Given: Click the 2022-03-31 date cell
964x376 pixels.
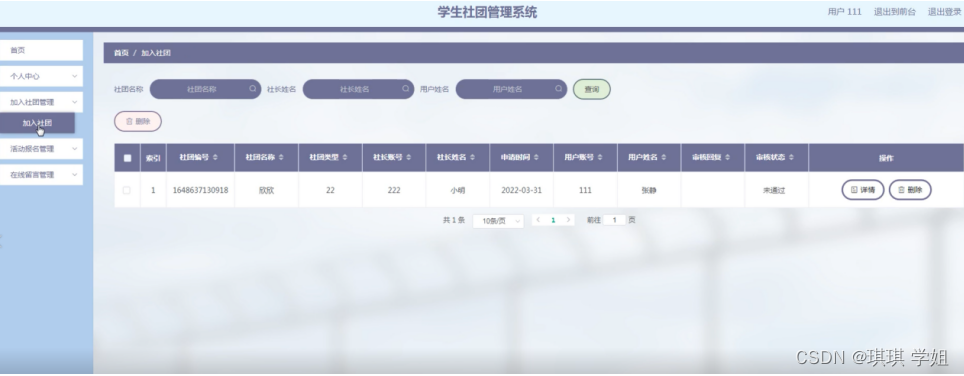Looking at the screenshot, I should tap(521, 190).
